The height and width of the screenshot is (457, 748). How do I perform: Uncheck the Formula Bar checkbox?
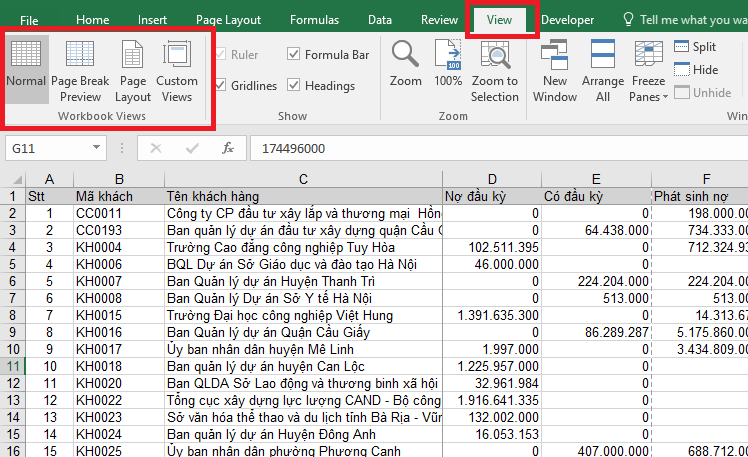click(293, 55)
